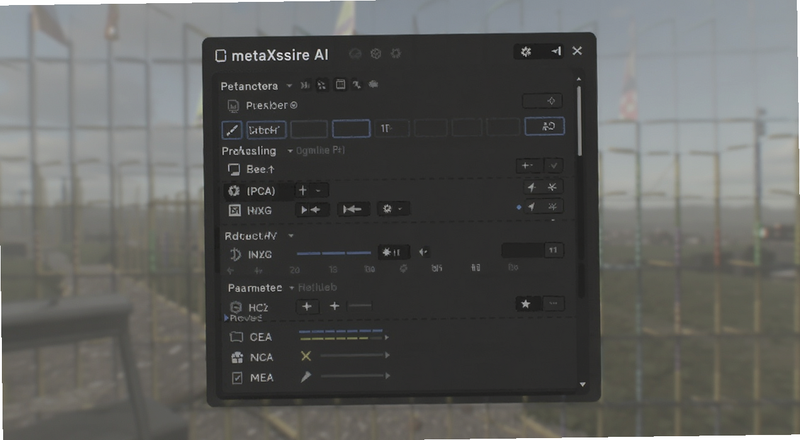
Task: Click the faded gear icon next to the title bar cube
Action: [396, 53]
